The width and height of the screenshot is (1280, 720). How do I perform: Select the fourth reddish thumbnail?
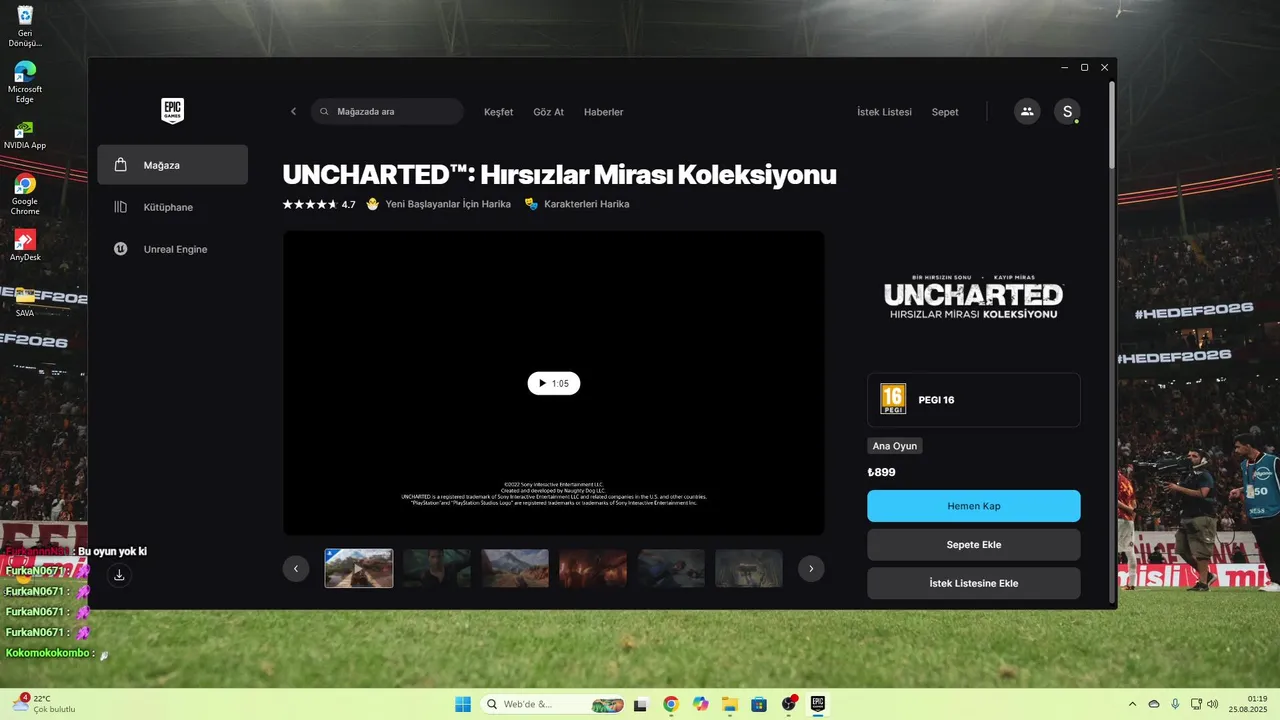click(x=593, y=568)
